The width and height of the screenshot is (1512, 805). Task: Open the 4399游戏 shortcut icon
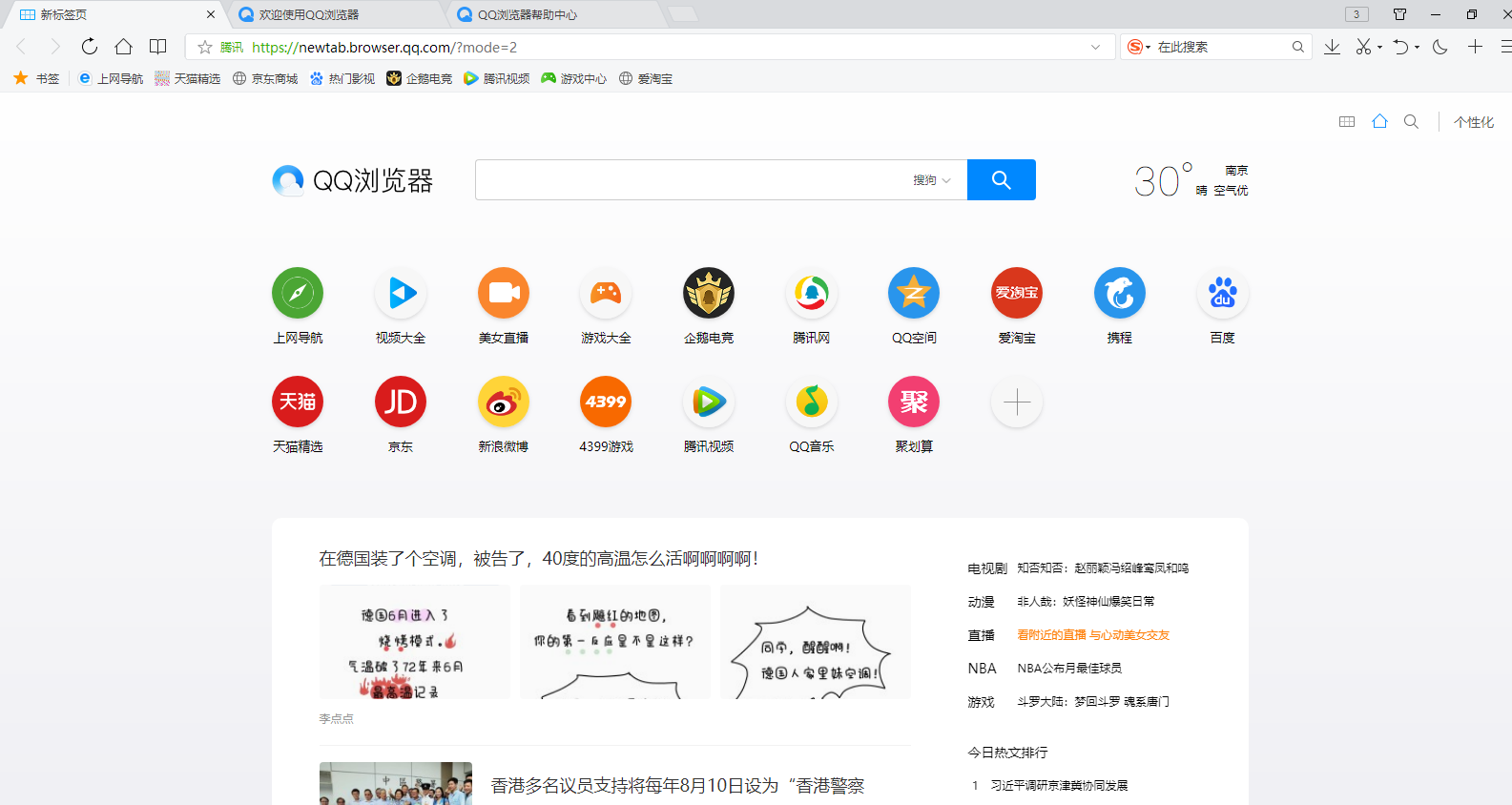606,402
